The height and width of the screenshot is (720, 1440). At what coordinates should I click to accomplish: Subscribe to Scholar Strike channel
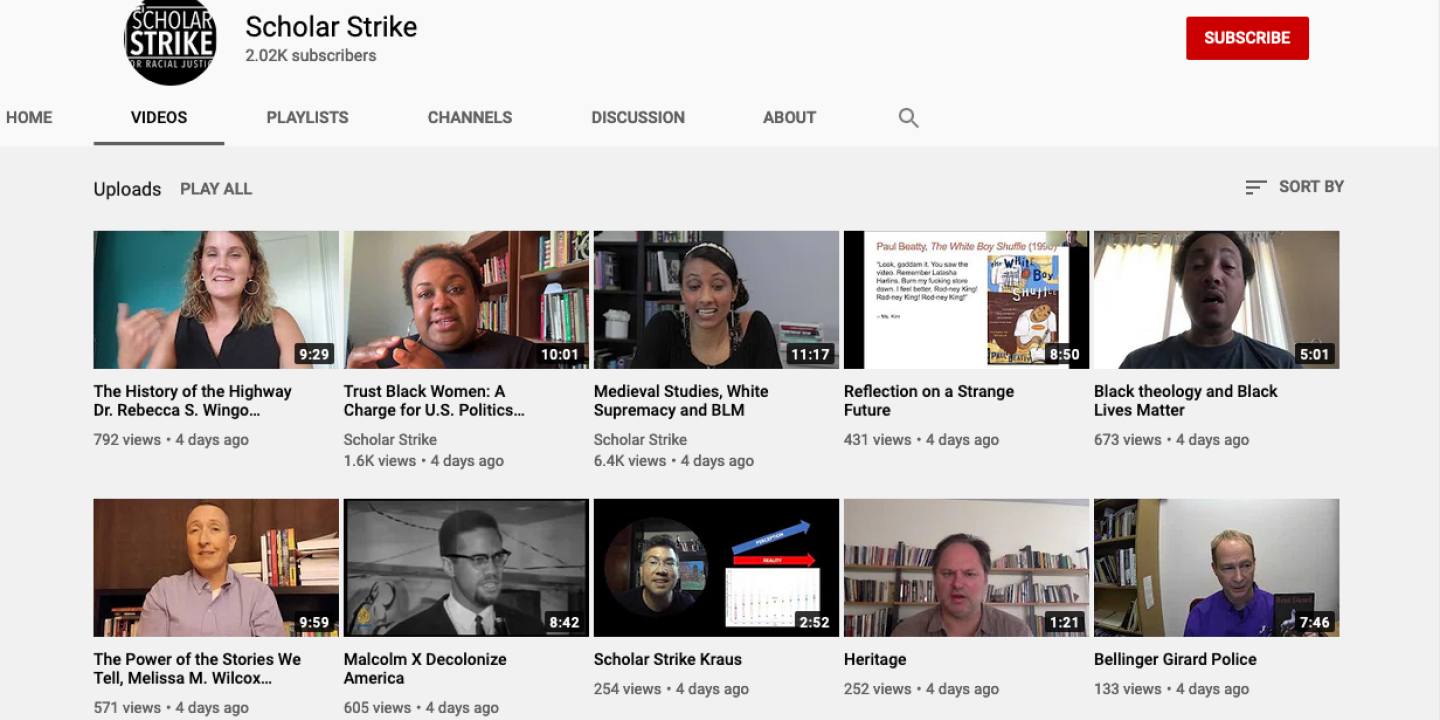coord(1247,38)
